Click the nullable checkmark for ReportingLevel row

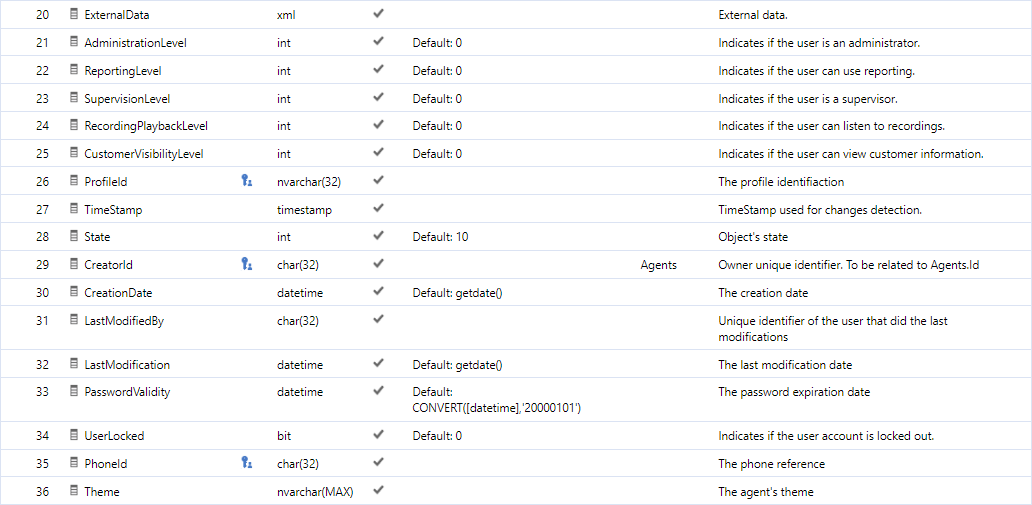coord(378,70)
